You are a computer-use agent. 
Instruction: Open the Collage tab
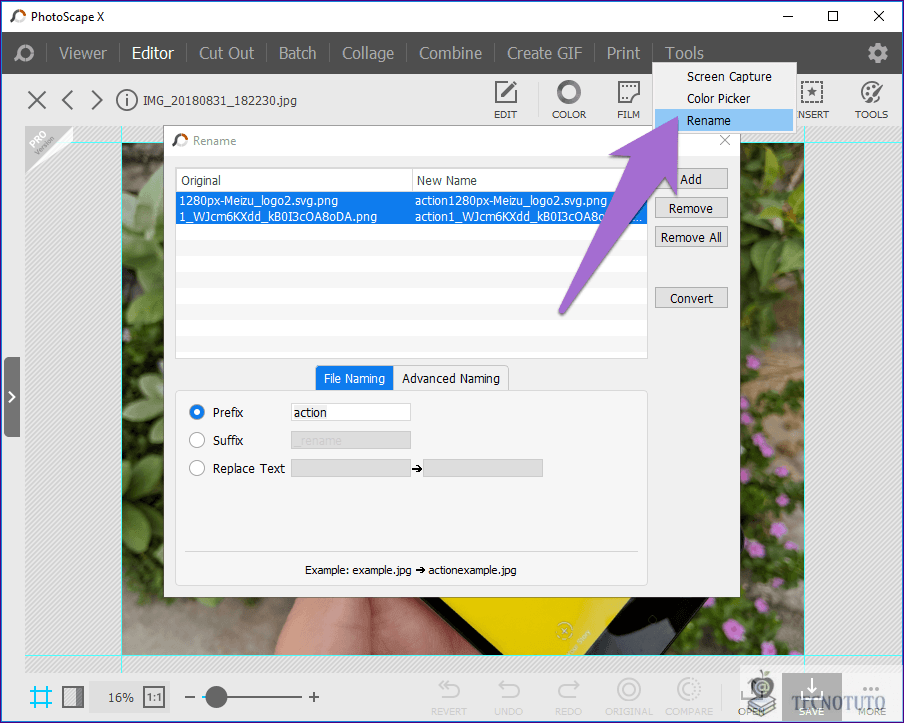point(368,53)
